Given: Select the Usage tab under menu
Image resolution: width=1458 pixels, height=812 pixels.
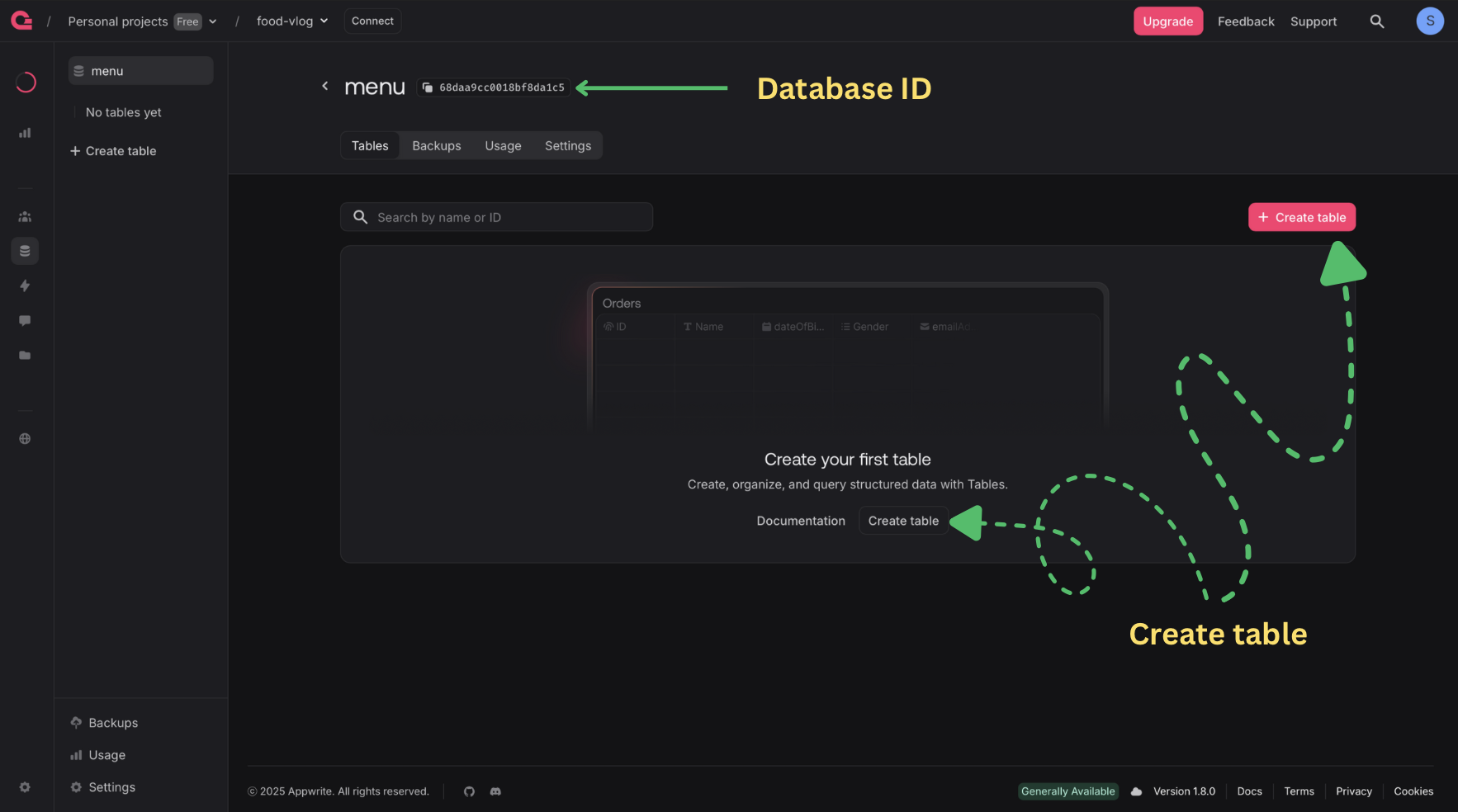Looking at the screenshot, I should point(503,146).
